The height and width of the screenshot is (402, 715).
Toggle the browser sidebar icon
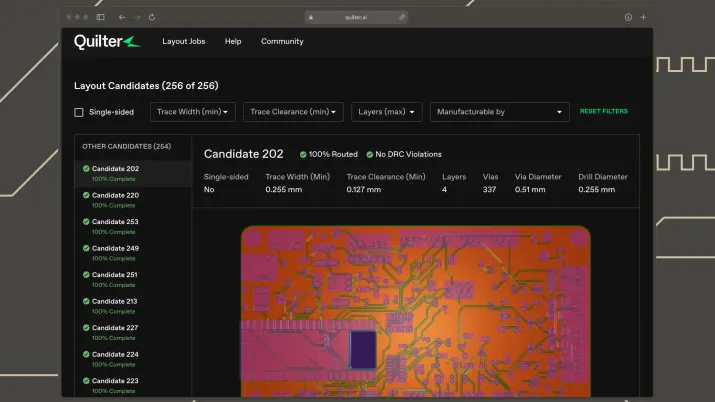[101, 17]
